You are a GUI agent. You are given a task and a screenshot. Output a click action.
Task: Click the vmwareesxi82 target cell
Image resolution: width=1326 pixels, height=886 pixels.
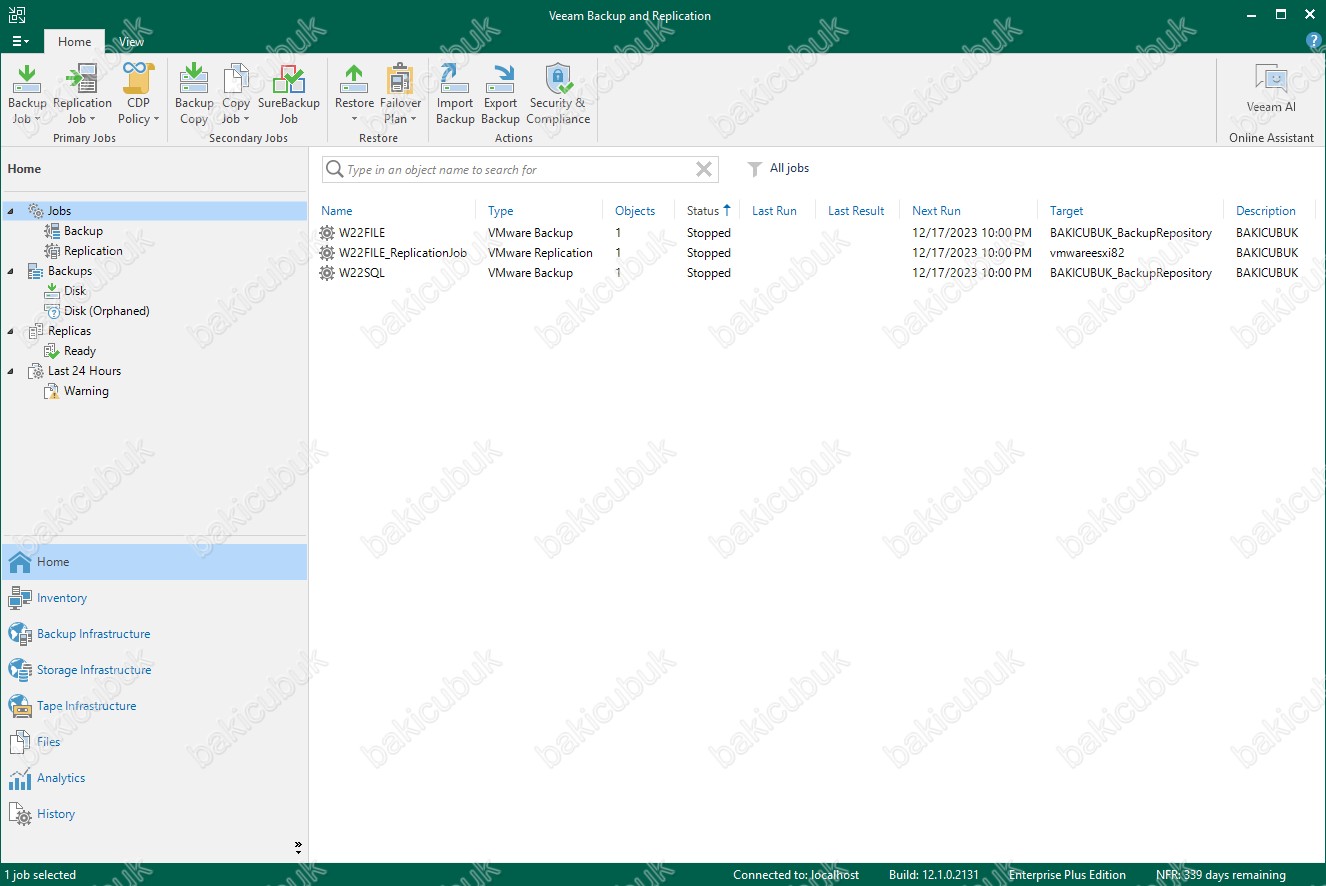[x=1087, y=253]
